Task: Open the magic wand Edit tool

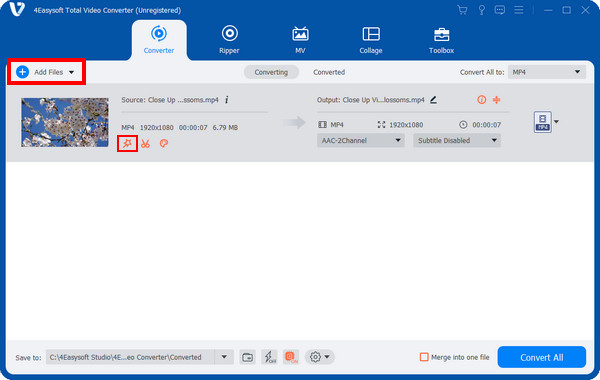Action: coord(127,144)
